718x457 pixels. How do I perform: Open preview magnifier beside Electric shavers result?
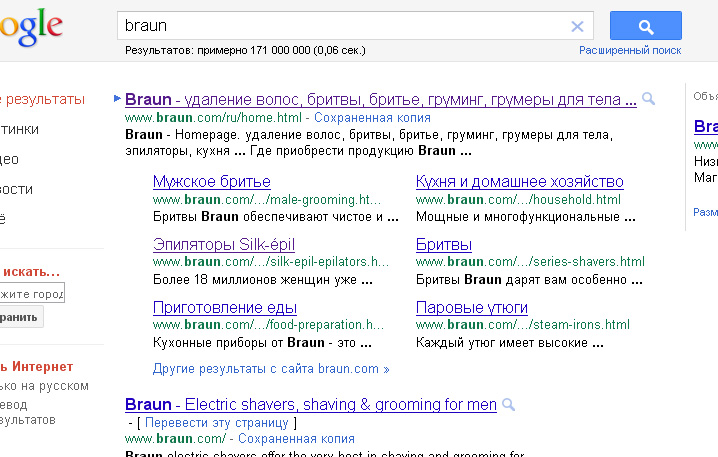(x=508, y=404)
